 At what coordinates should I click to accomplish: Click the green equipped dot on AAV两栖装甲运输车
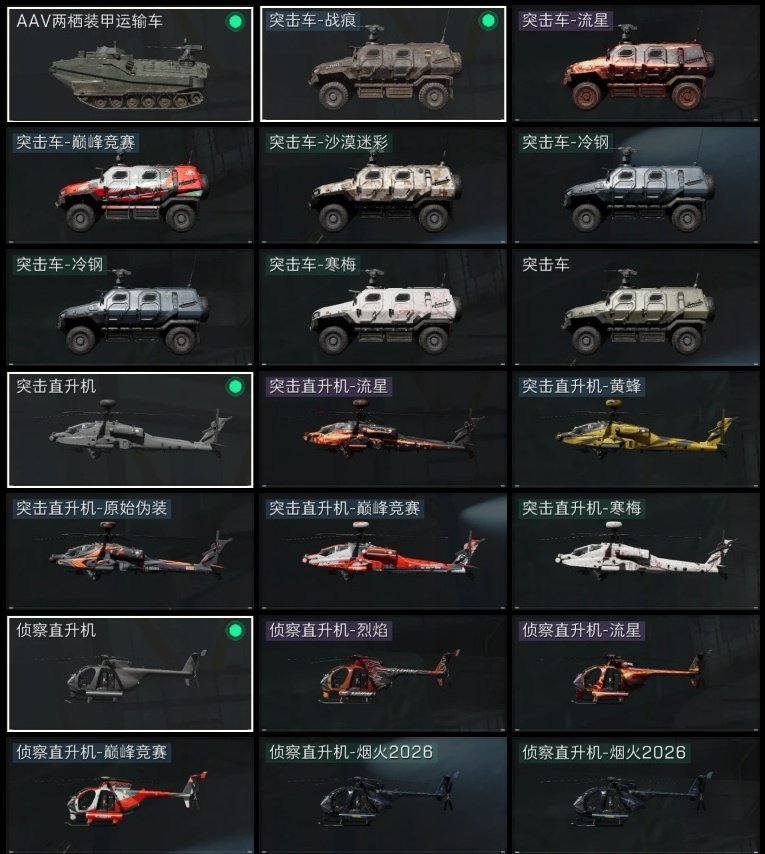[235, 22]
